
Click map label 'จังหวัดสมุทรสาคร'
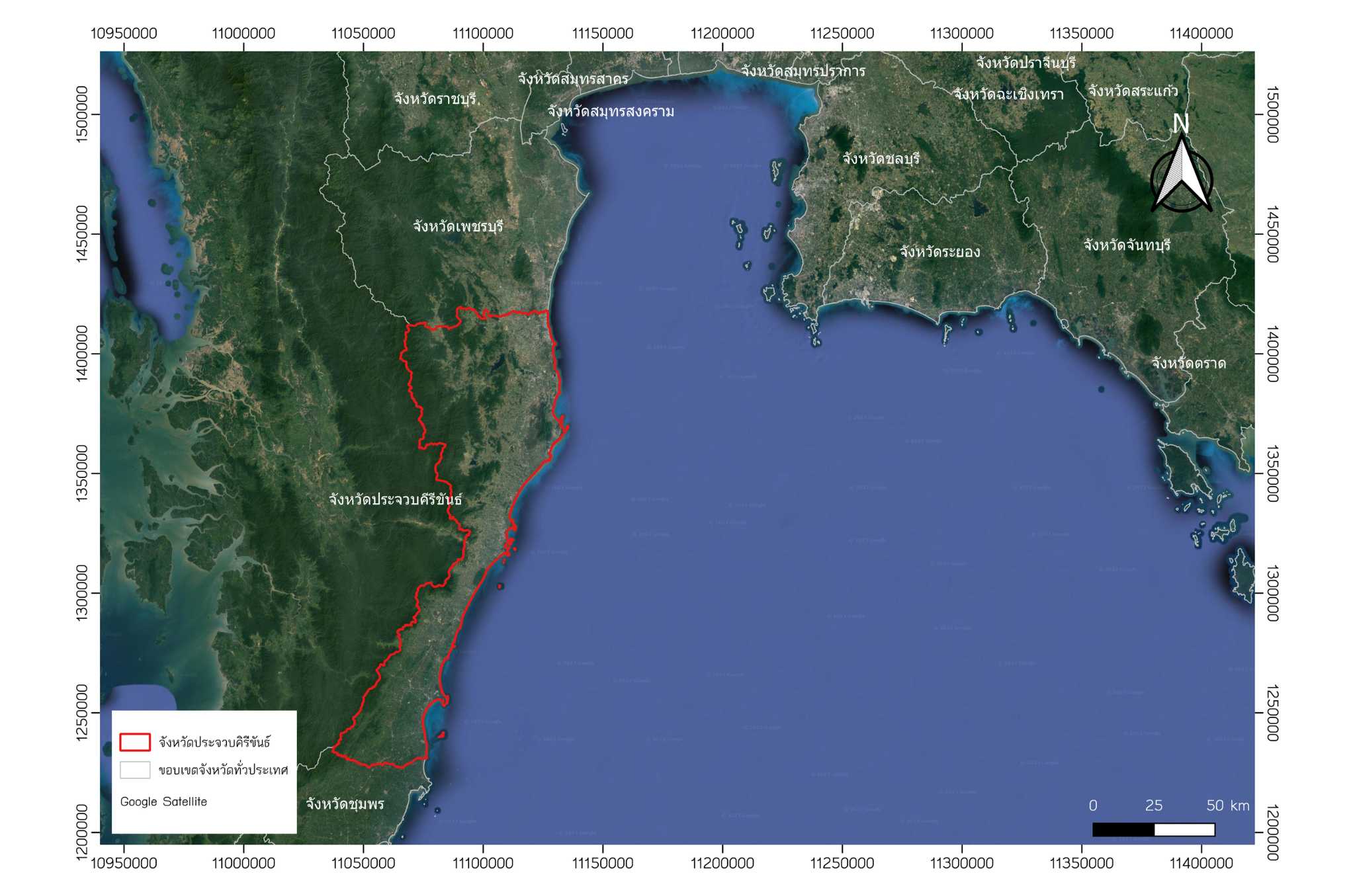(x=573, y=79)
